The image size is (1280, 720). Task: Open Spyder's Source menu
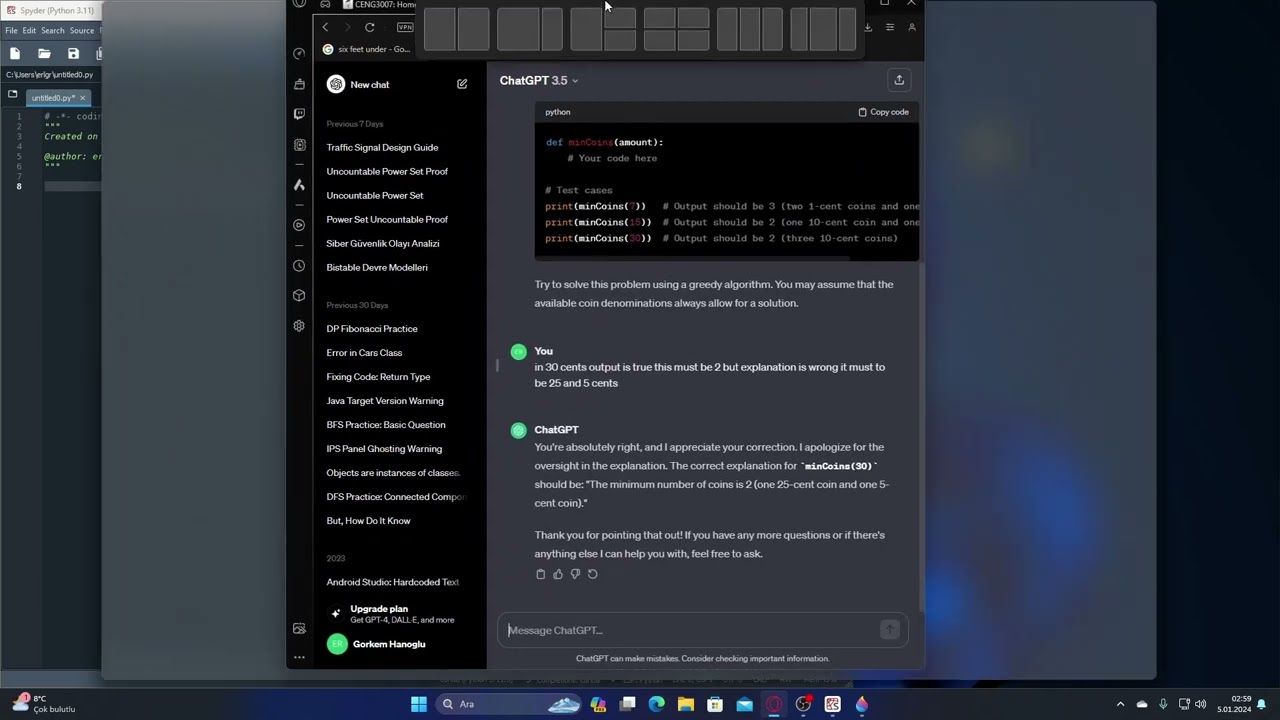[x=82, y=31]
